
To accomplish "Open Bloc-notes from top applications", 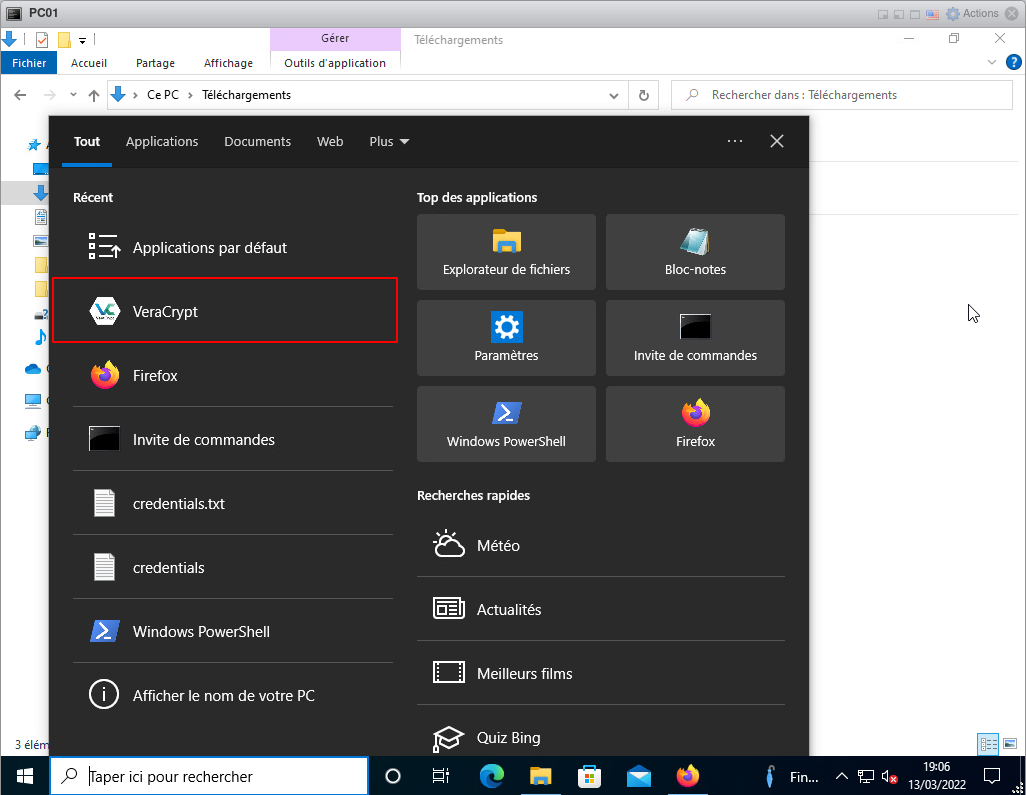I will click(695, 252).
